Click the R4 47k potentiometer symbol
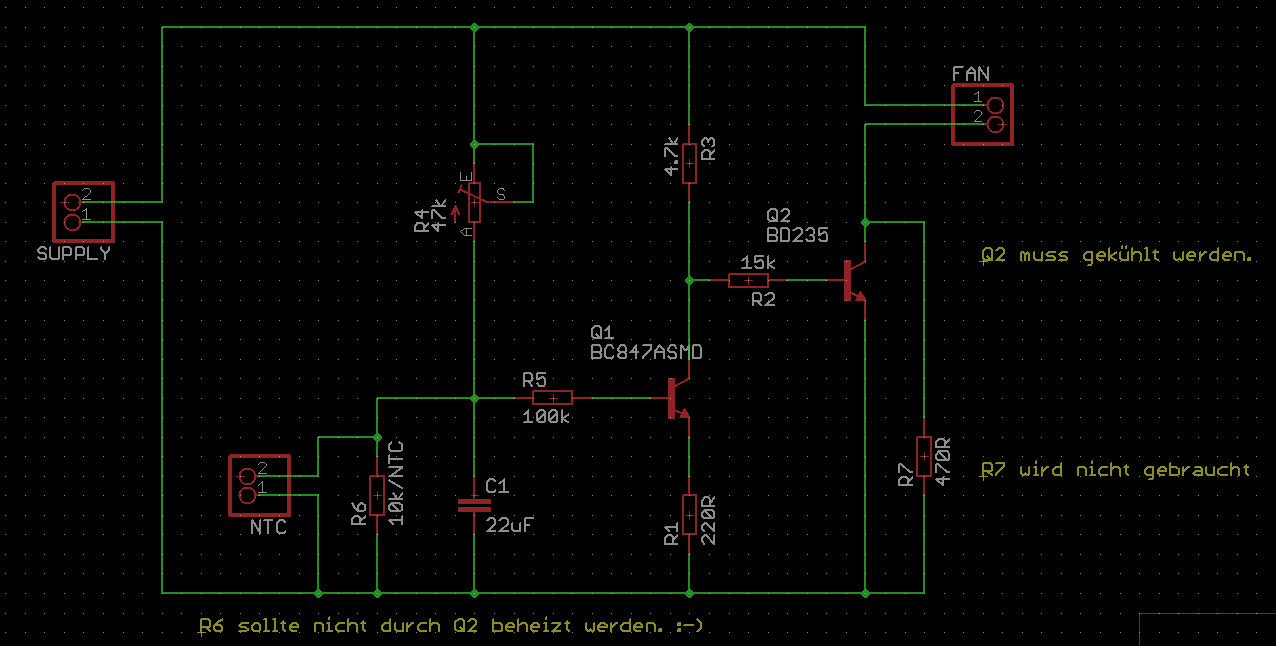 [x=474, y=201]
